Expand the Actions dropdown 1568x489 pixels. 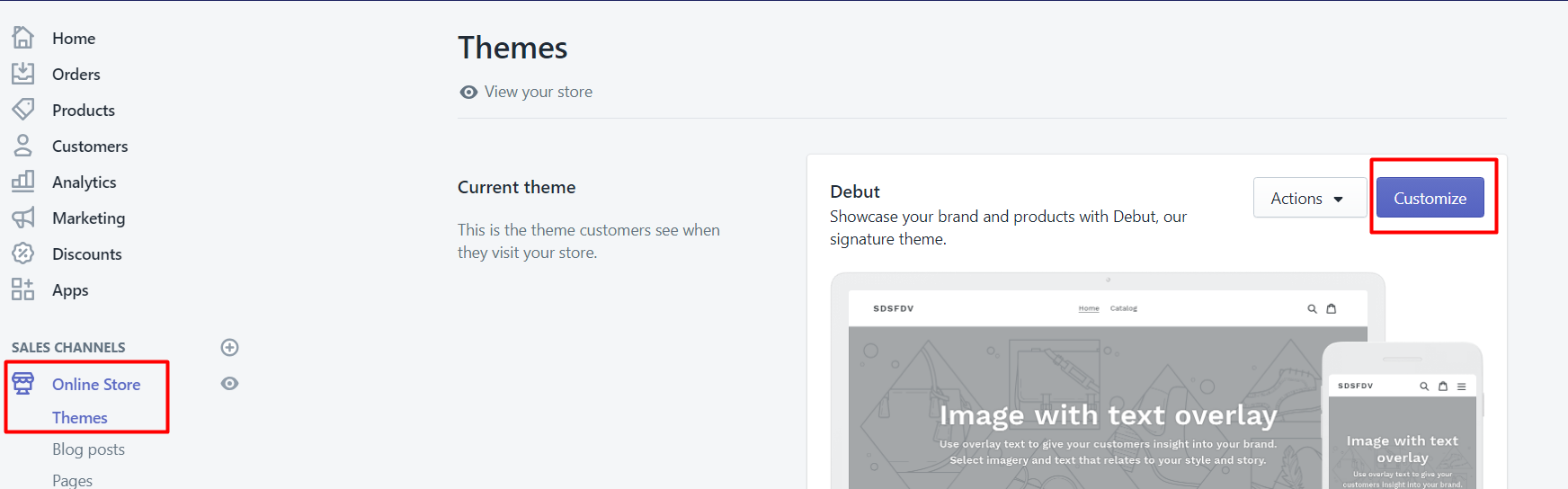pos(1310,198)
